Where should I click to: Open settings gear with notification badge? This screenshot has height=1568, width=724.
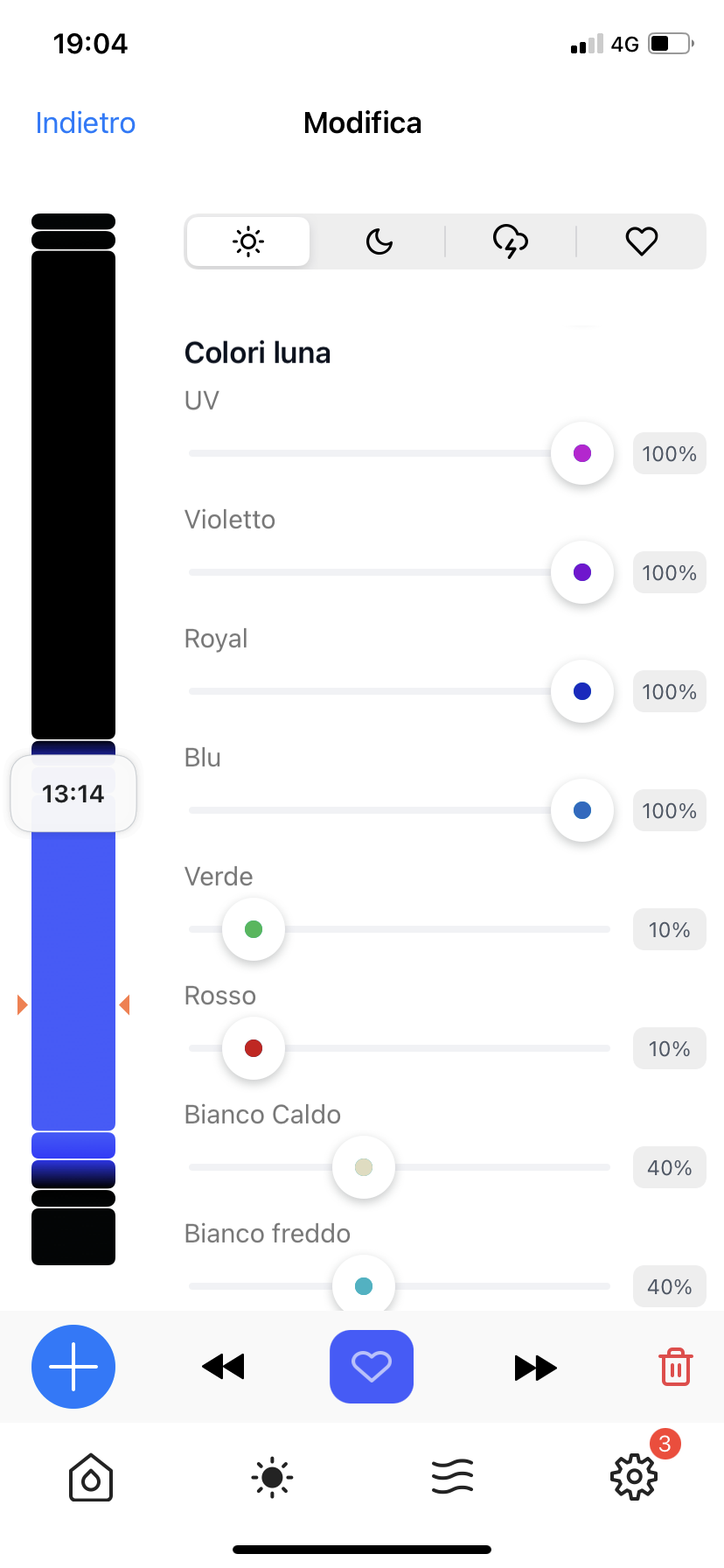pyautogui.click(x=634, y=1478)
